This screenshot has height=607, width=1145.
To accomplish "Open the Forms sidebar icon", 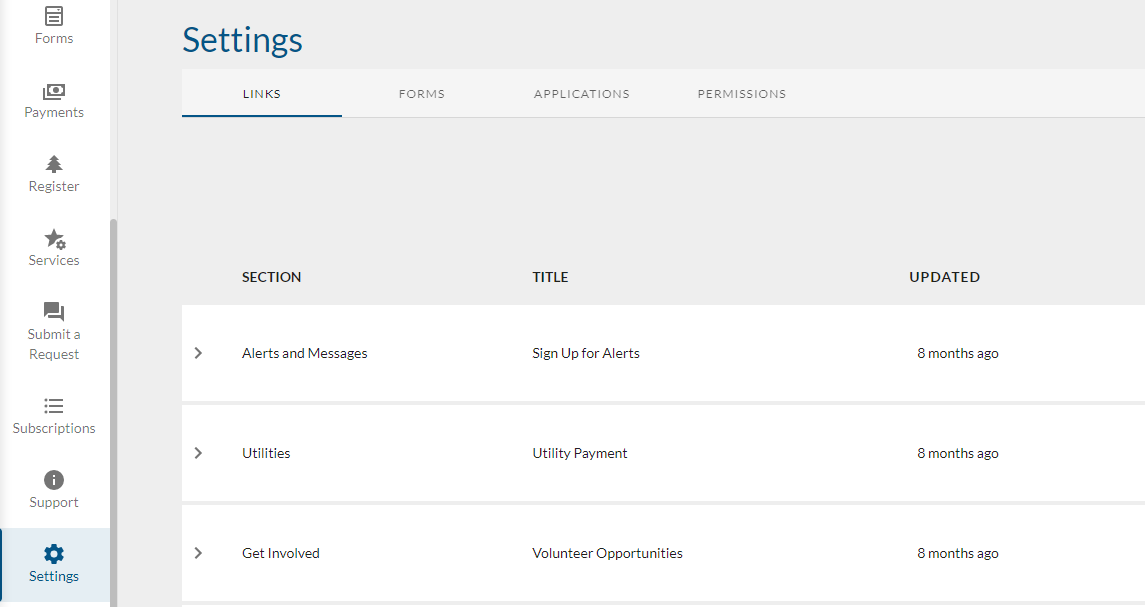I will (54, 15).
